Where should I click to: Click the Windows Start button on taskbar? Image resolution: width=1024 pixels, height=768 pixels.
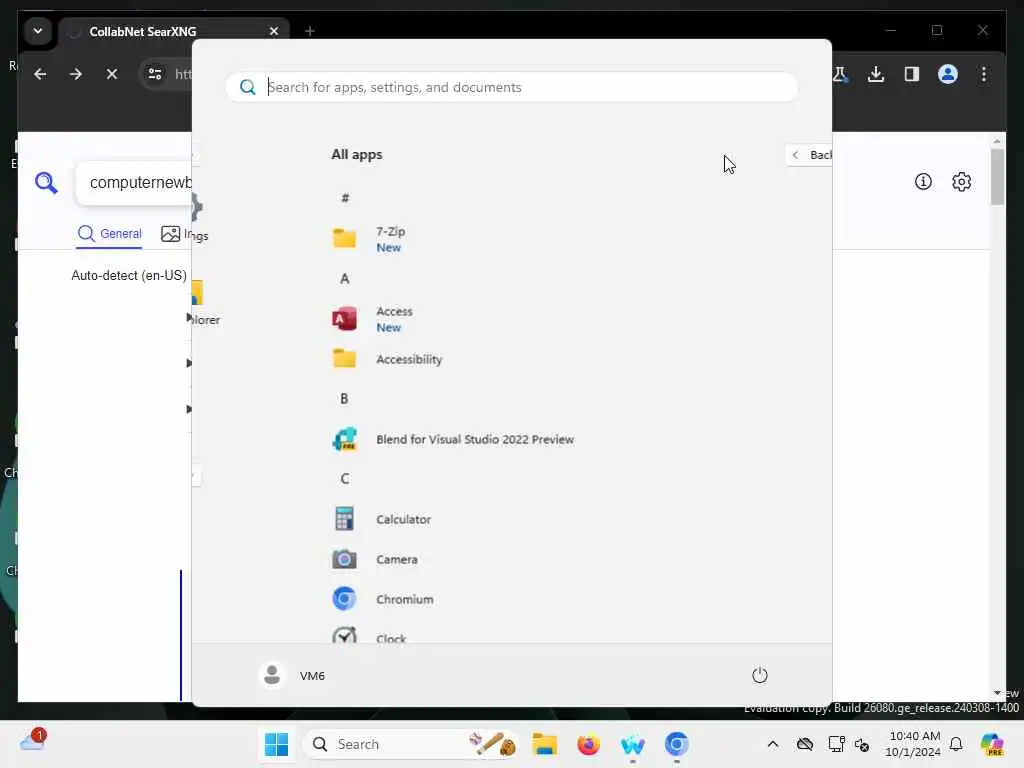click(276, 744)
